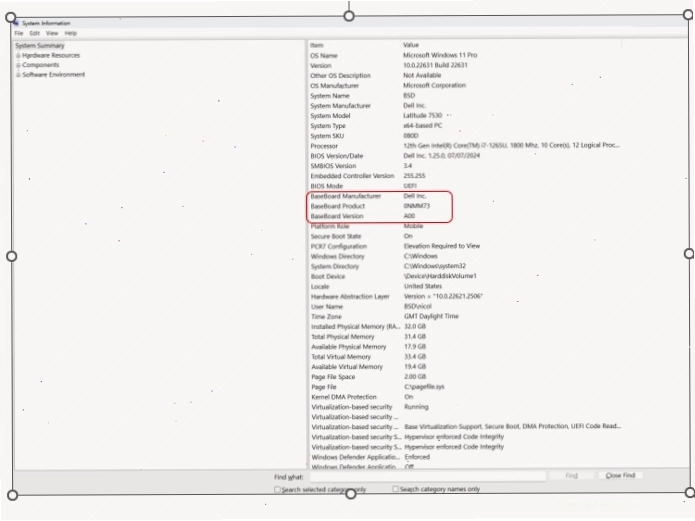Open the View menu
The height and width of the screenshot is (521, 695).
pyautogui.click(x=52, y=33)
